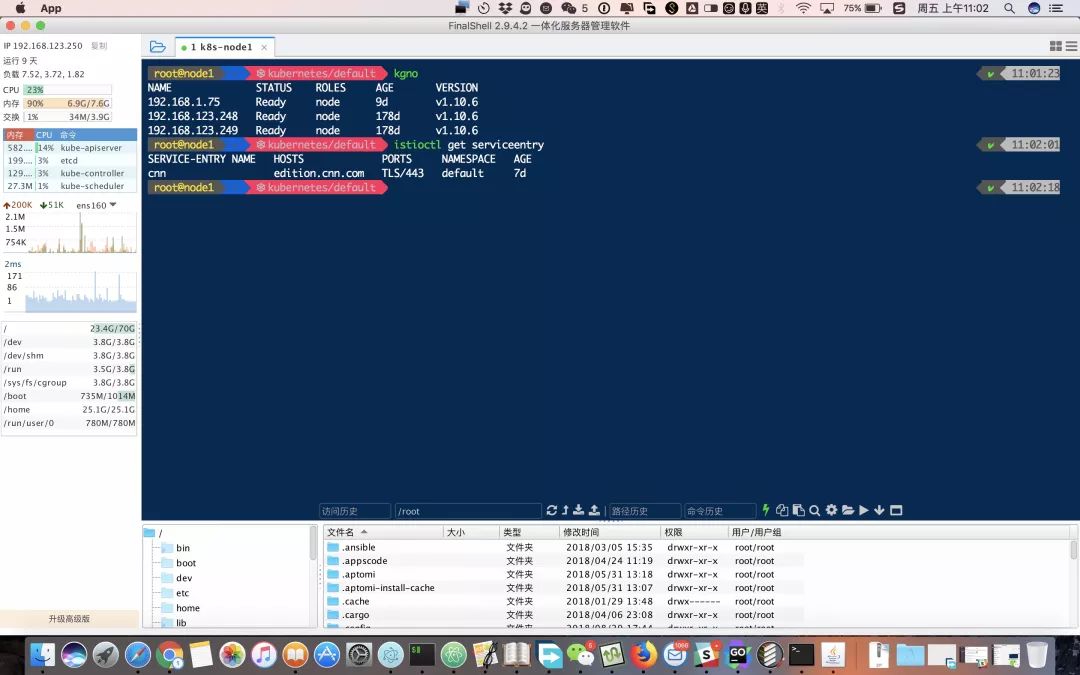Screen dimensions: 1080x675
Task: Select the etc folder in tree
Action: point(176,593)
